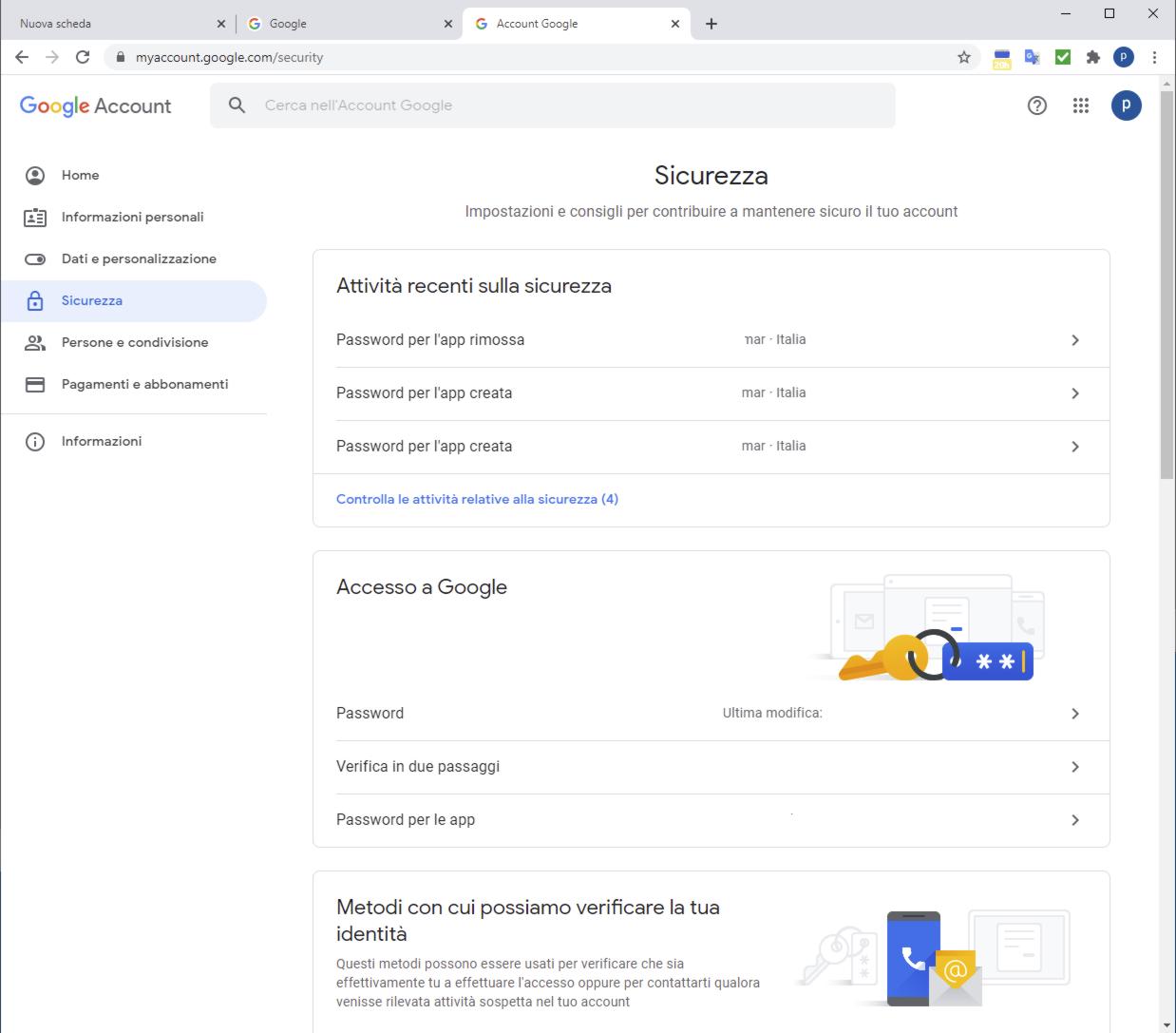Image resolution: width=1176 pixels, height=1033 pixels.
Task: Open the Google Account avatar in the page header
Action: pos(1127,105)
